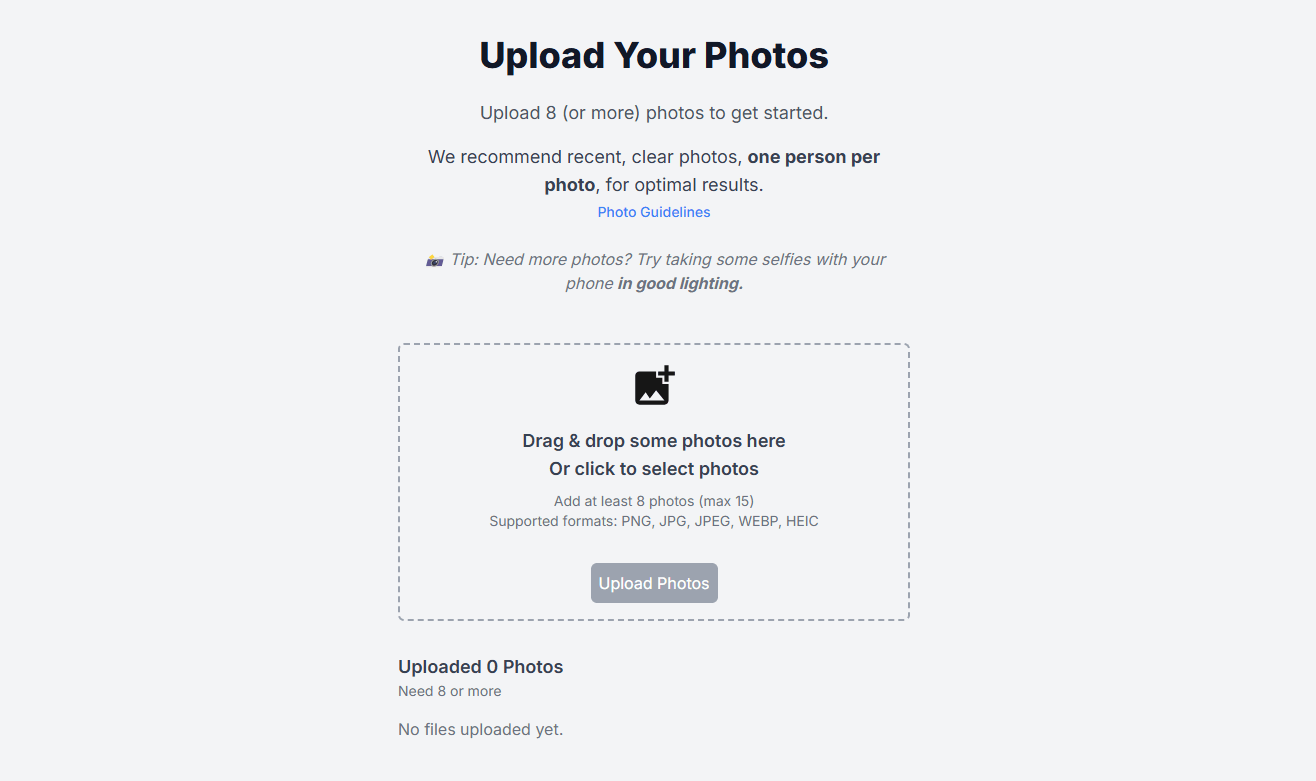Image resolution: width=1316 pixels, height=781 pixels.
Task: Click the bold "in good lighting." text
Action: pos(680,284)
